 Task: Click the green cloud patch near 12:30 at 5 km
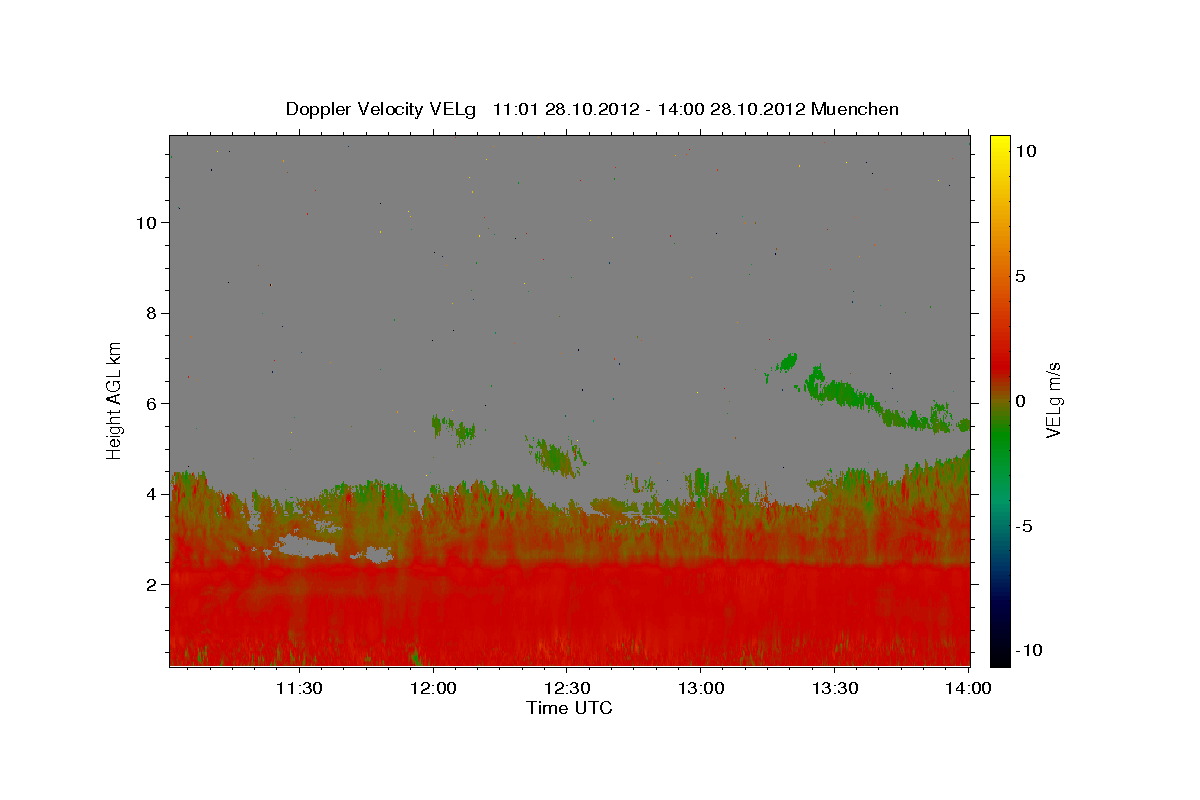click(x=556, y=456)
